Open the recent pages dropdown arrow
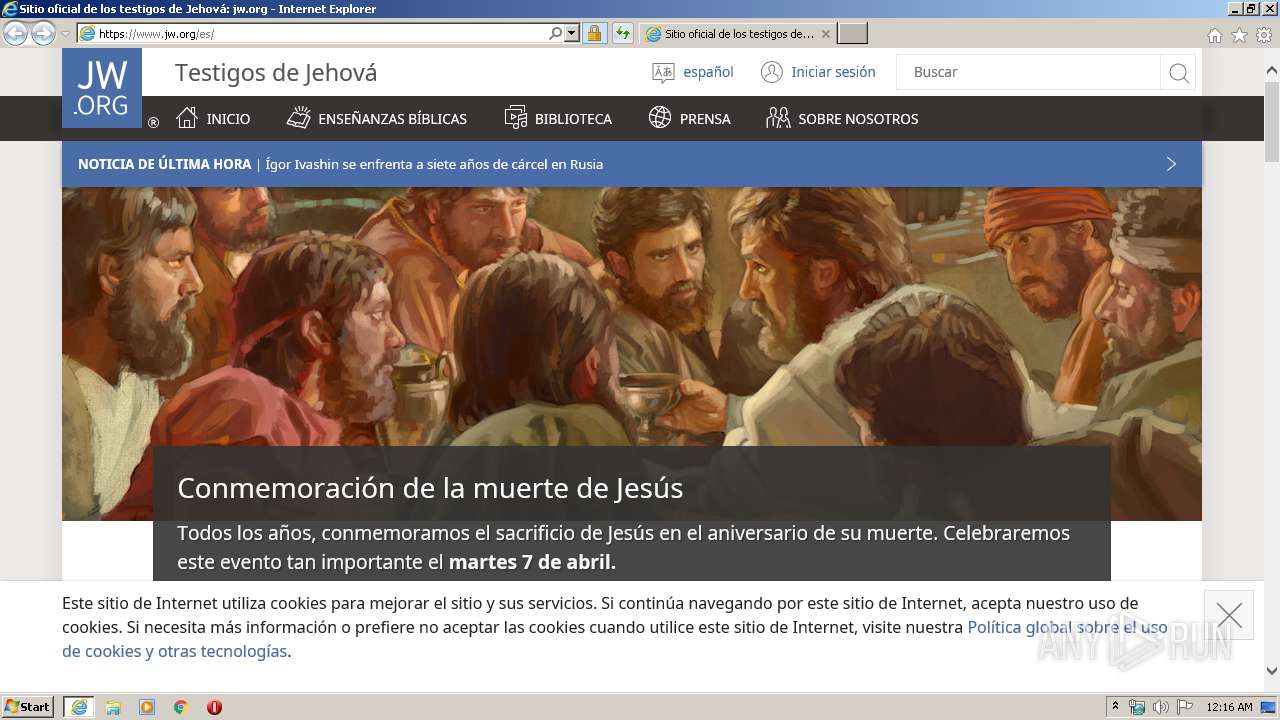Viewport: 1280px width, 720px height. 65,33
